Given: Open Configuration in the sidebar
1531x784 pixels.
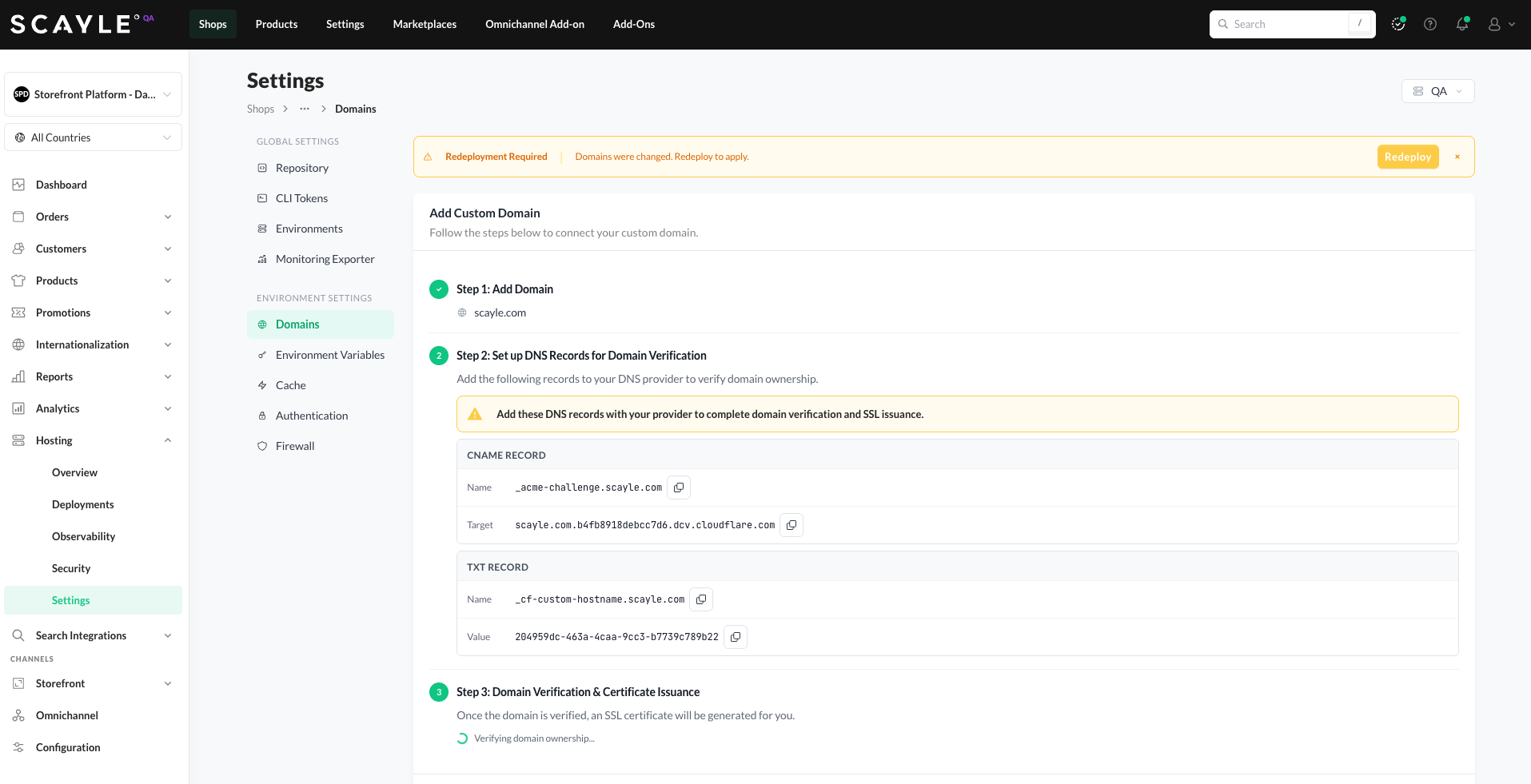Looking at the screenshot, I should 93,747.
